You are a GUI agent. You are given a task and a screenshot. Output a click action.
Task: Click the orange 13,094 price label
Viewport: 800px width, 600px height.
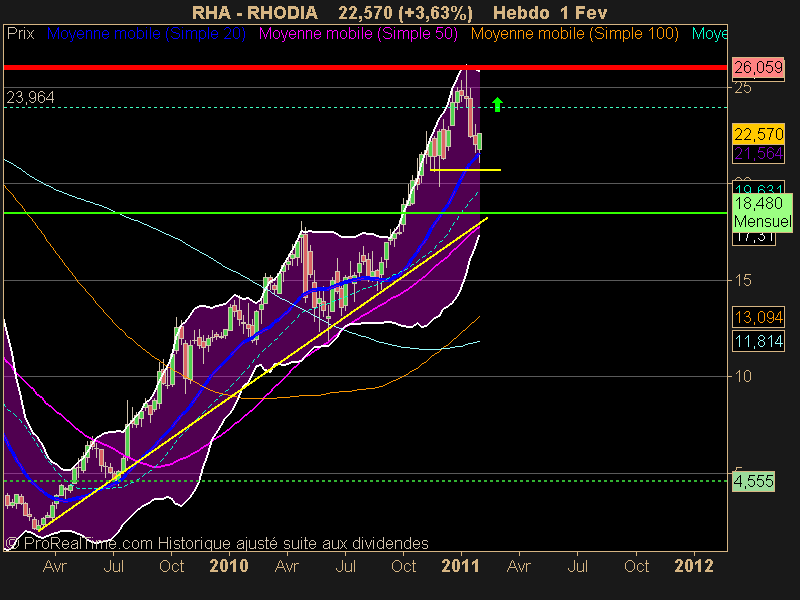click(x=758, y=317)
